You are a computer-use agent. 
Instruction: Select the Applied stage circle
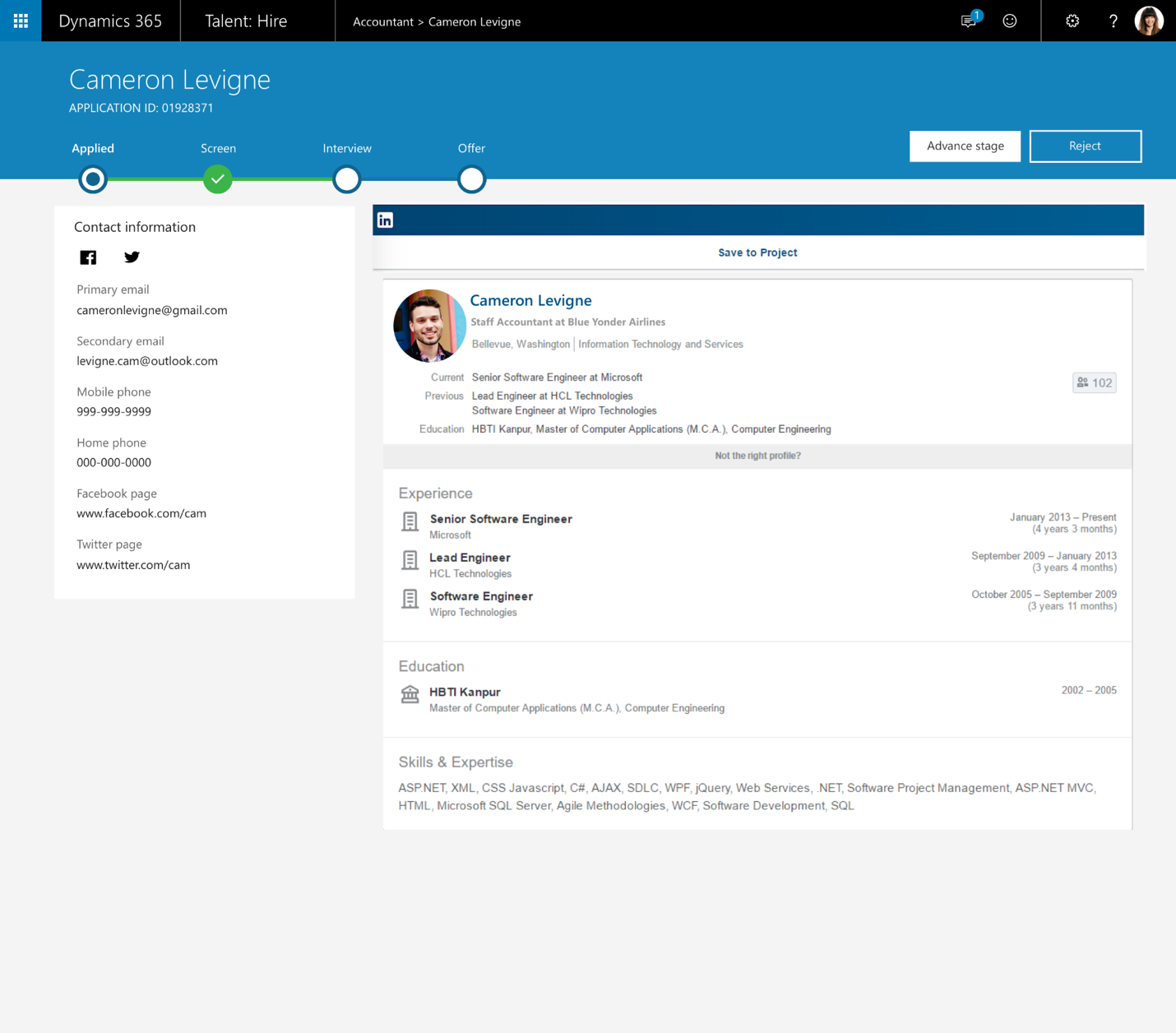[x=93, y=179]
